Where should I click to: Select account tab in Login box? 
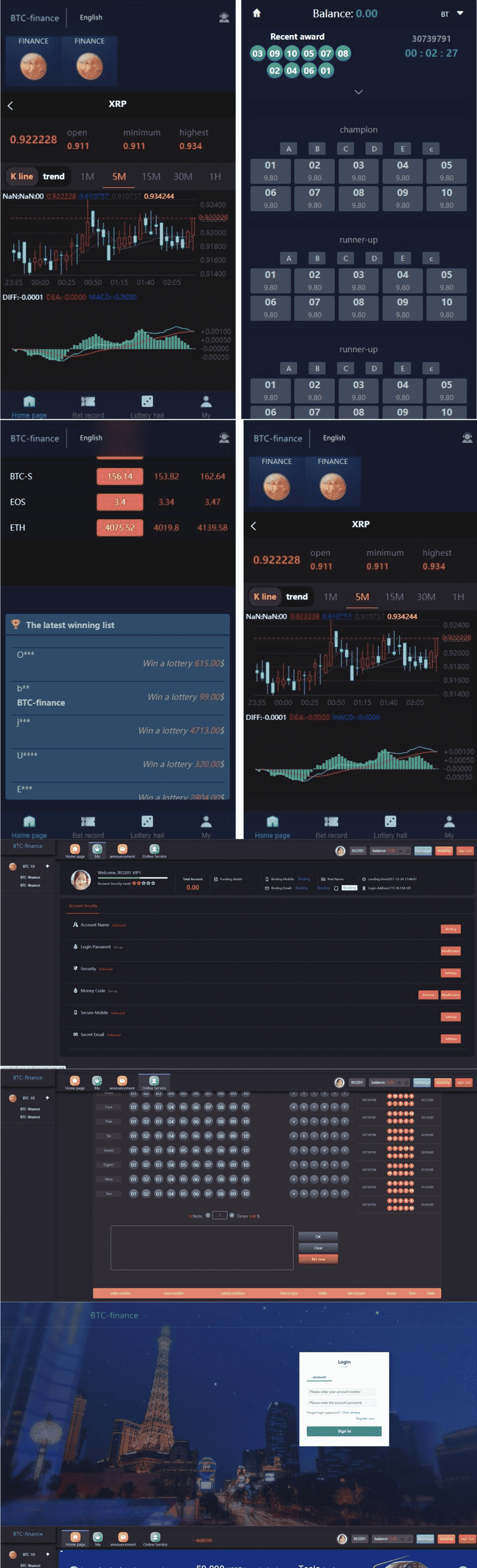[319, 1377]
